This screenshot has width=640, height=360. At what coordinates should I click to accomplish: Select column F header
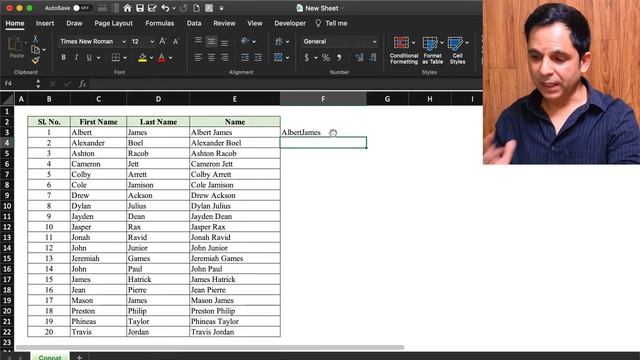(323, 99)
